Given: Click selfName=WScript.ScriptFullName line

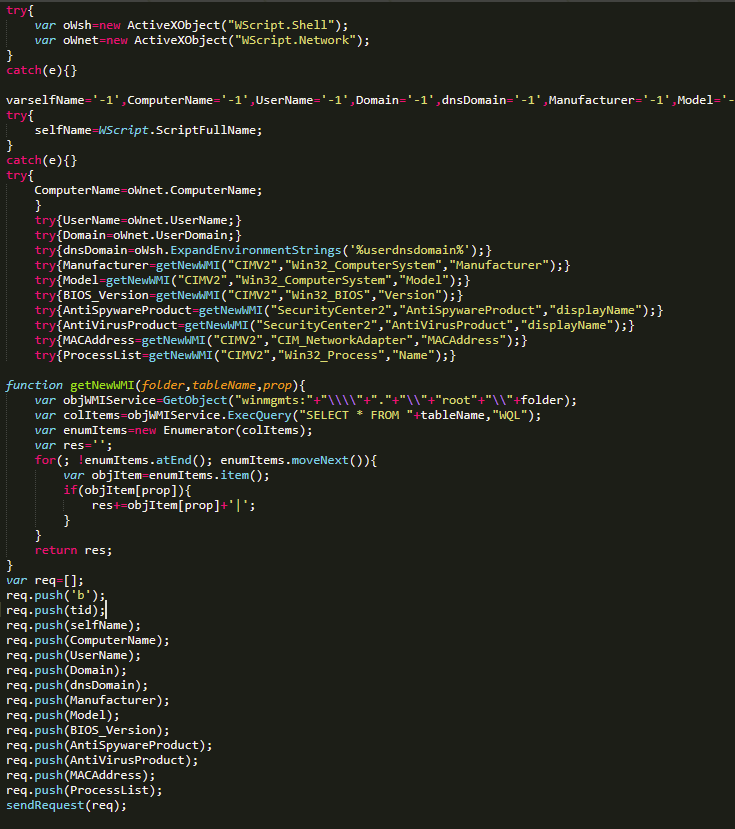Looking at the screenshot, I should point(149,130).
